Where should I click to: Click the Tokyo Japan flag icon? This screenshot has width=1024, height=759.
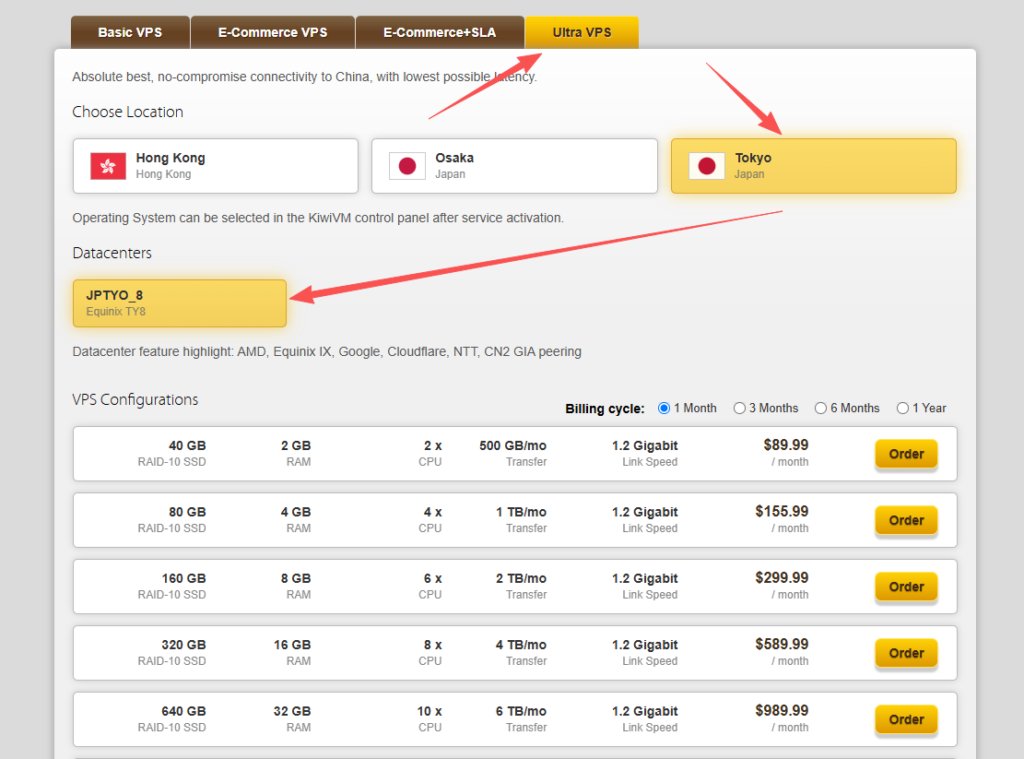point(707,166)
